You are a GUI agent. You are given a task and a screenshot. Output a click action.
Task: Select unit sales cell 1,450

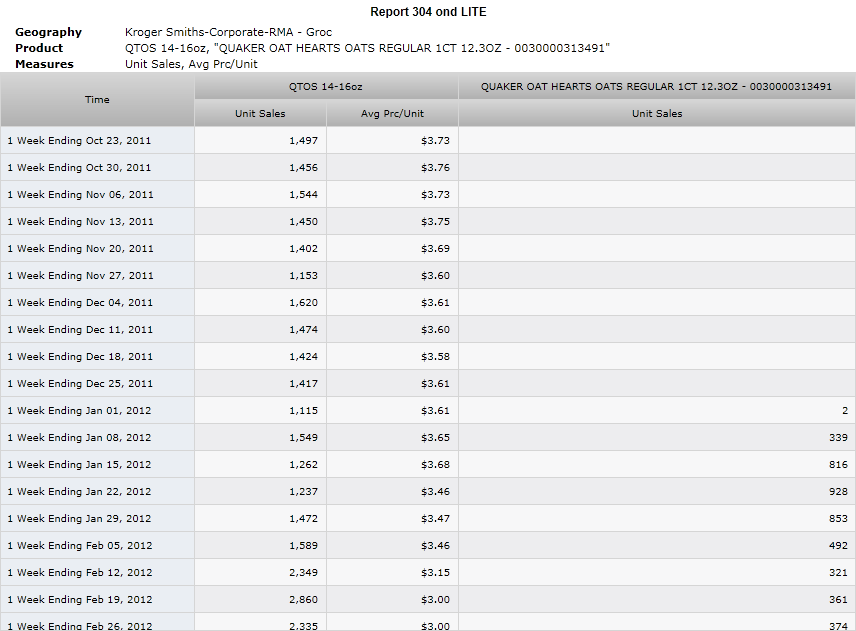click(x=260, y=222)
